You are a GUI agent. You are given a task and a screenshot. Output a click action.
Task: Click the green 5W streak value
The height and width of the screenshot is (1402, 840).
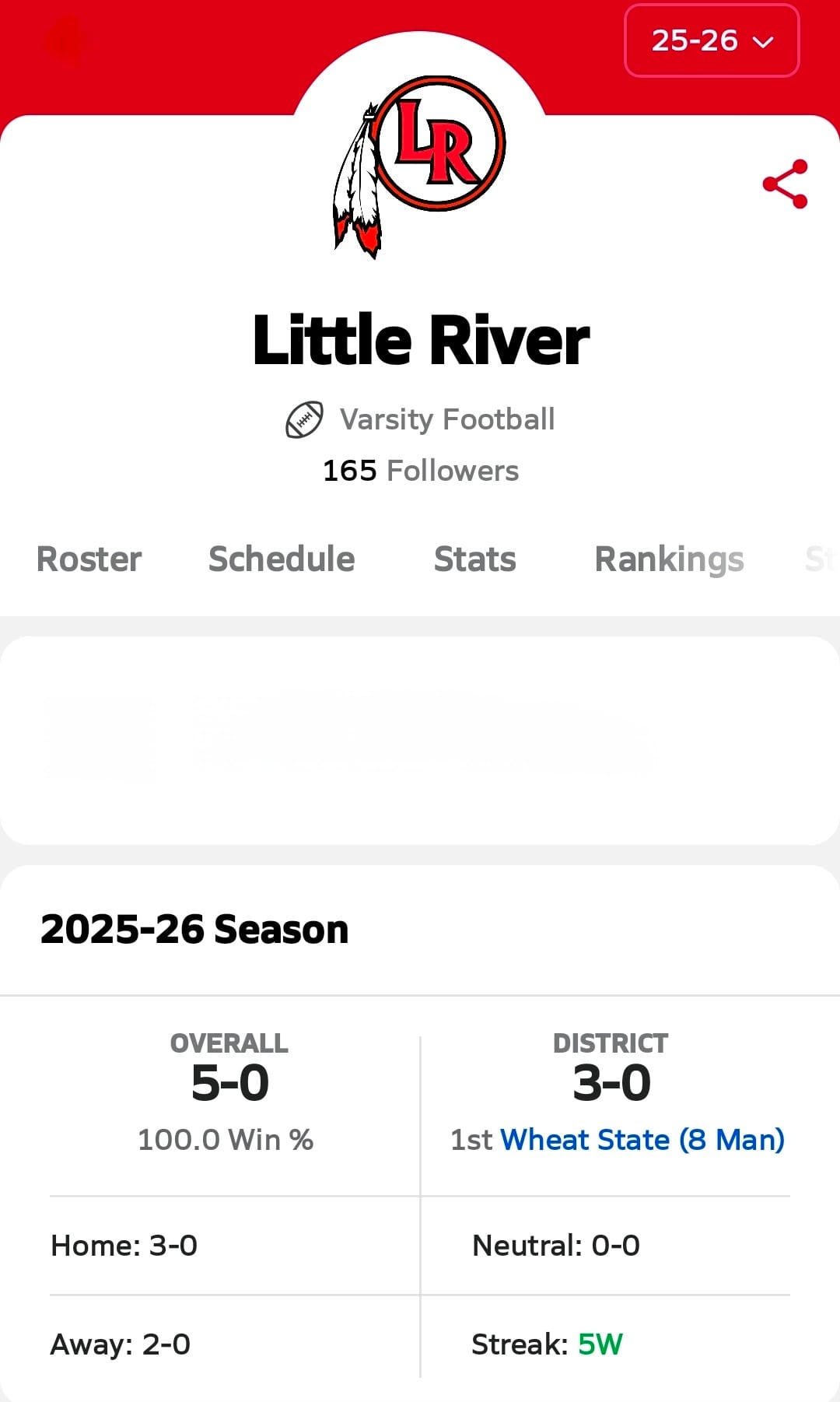coord(600,1344)
